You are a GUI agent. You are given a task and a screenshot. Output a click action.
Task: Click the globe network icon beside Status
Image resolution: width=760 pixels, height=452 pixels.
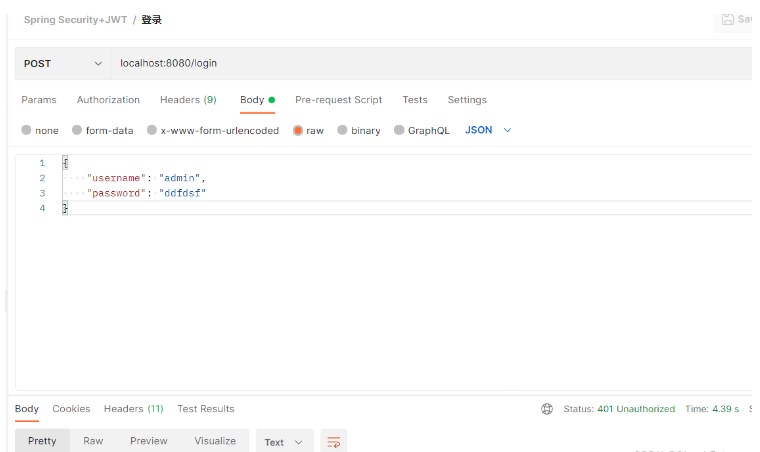pos(547,409)
